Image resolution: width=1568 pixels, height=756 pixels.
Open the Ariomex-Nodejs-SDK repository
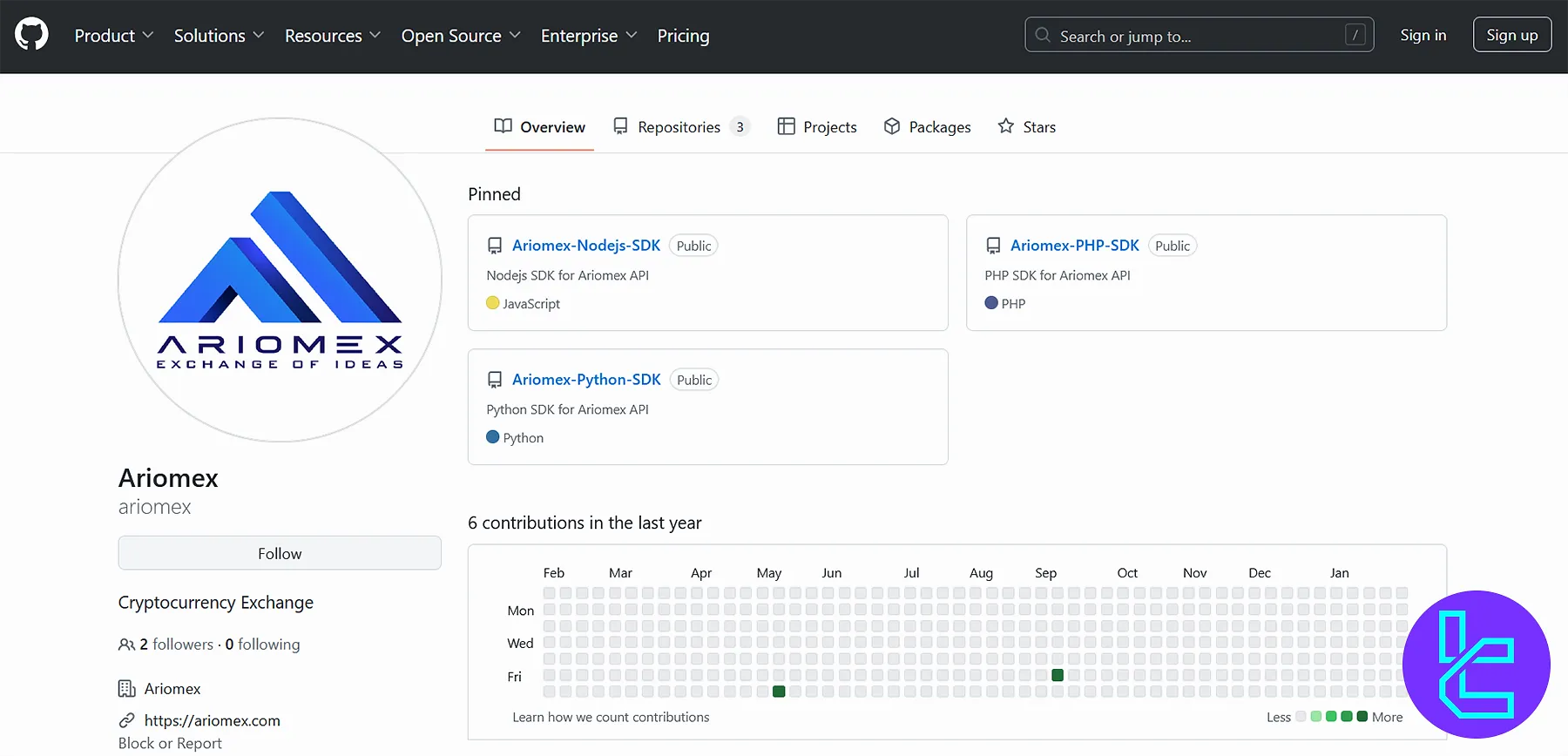coord(586,246)
